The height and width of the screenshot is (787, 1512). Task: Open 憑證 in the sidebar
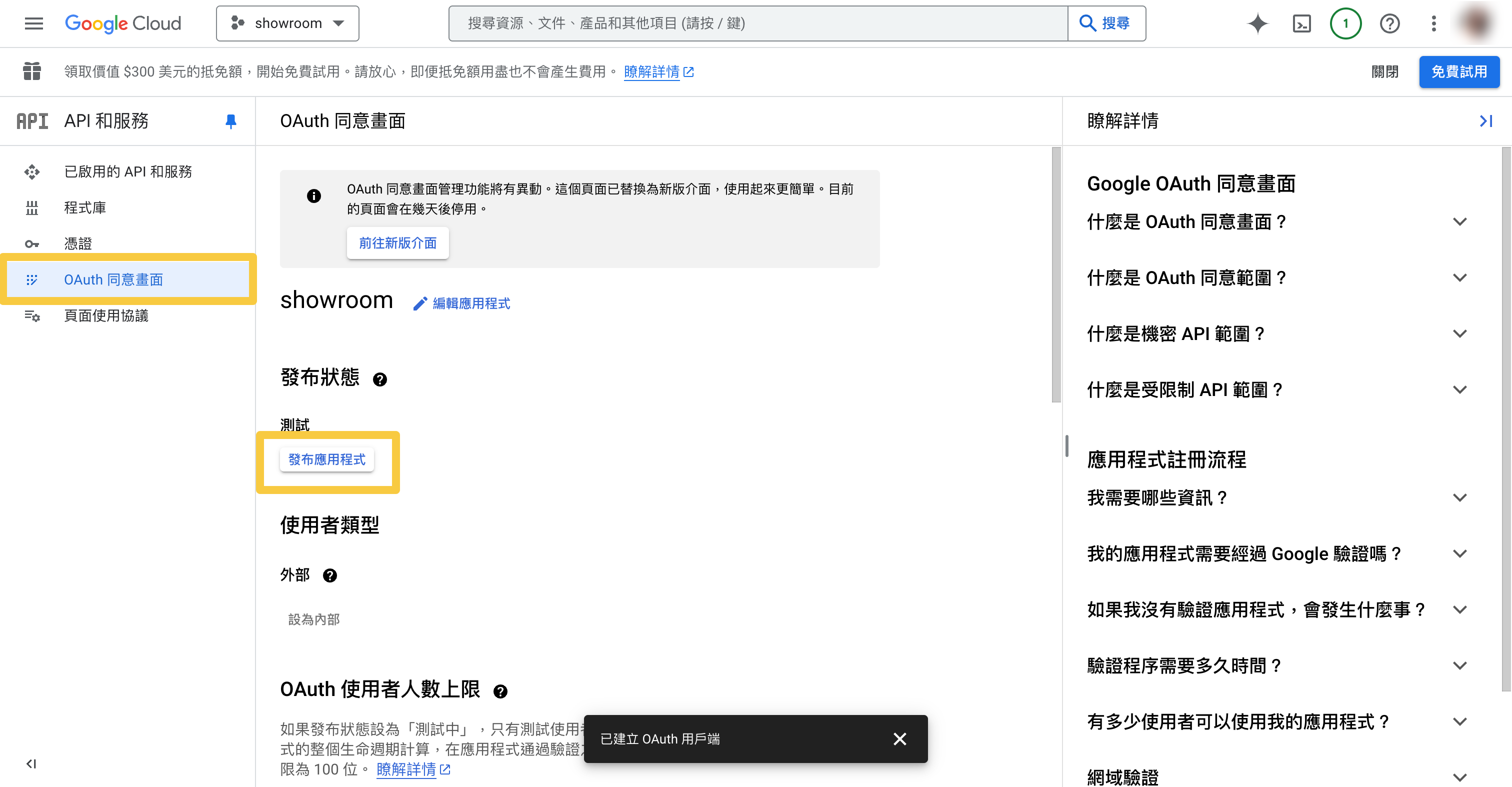[x=128, y=243]
